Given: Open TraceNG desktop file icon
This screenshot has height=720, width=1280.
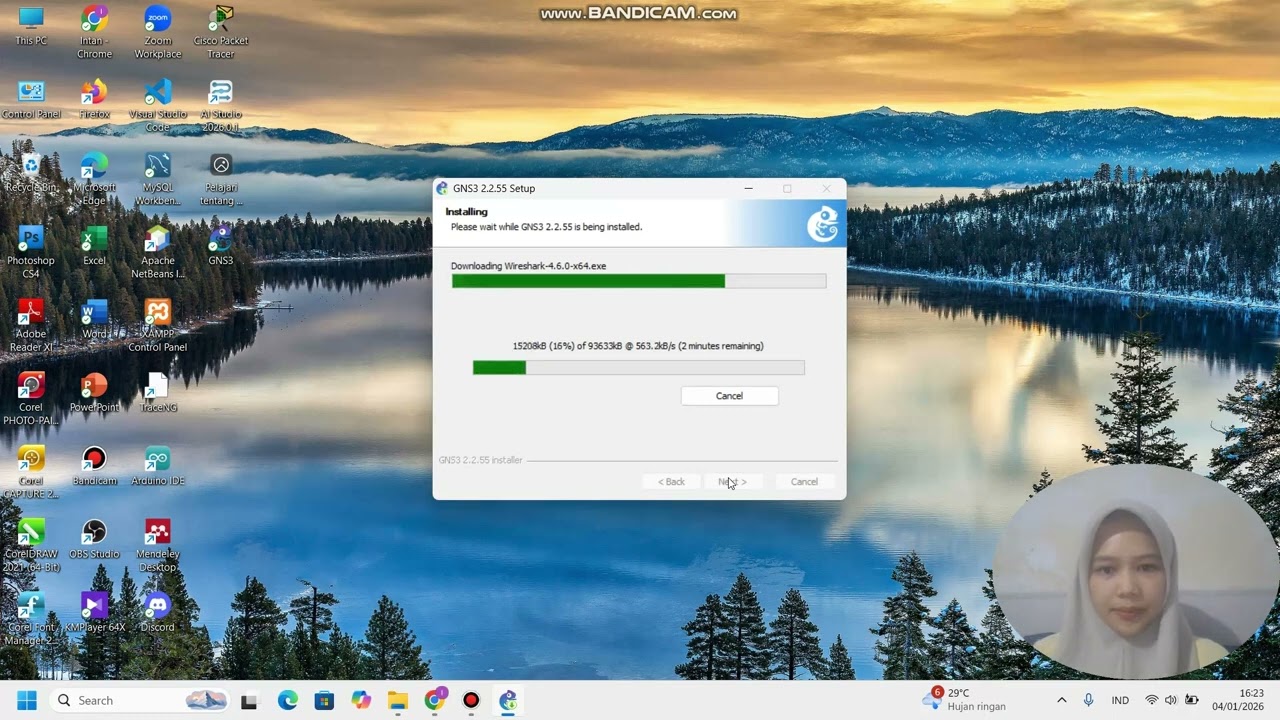Looking at the screenshot, I should click(158, 393).
